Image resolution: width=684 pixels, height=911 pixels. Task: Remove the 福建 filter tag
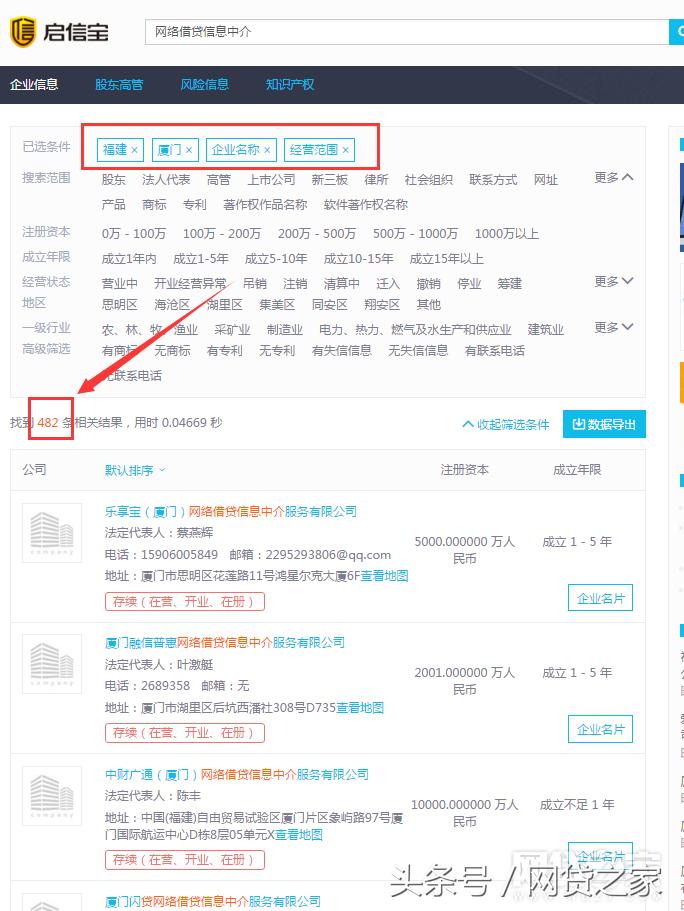click(134, 150)
